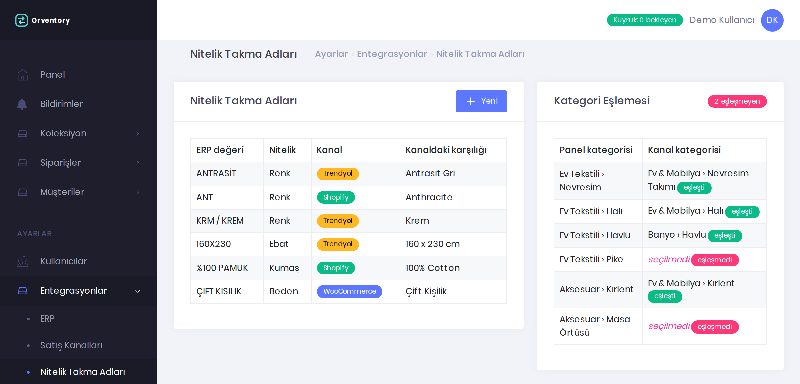The height and width of the screenshot is (384, 800).
Task: Click the Nitelik Takma Adları breadcrumb
Action: (480, 54)
